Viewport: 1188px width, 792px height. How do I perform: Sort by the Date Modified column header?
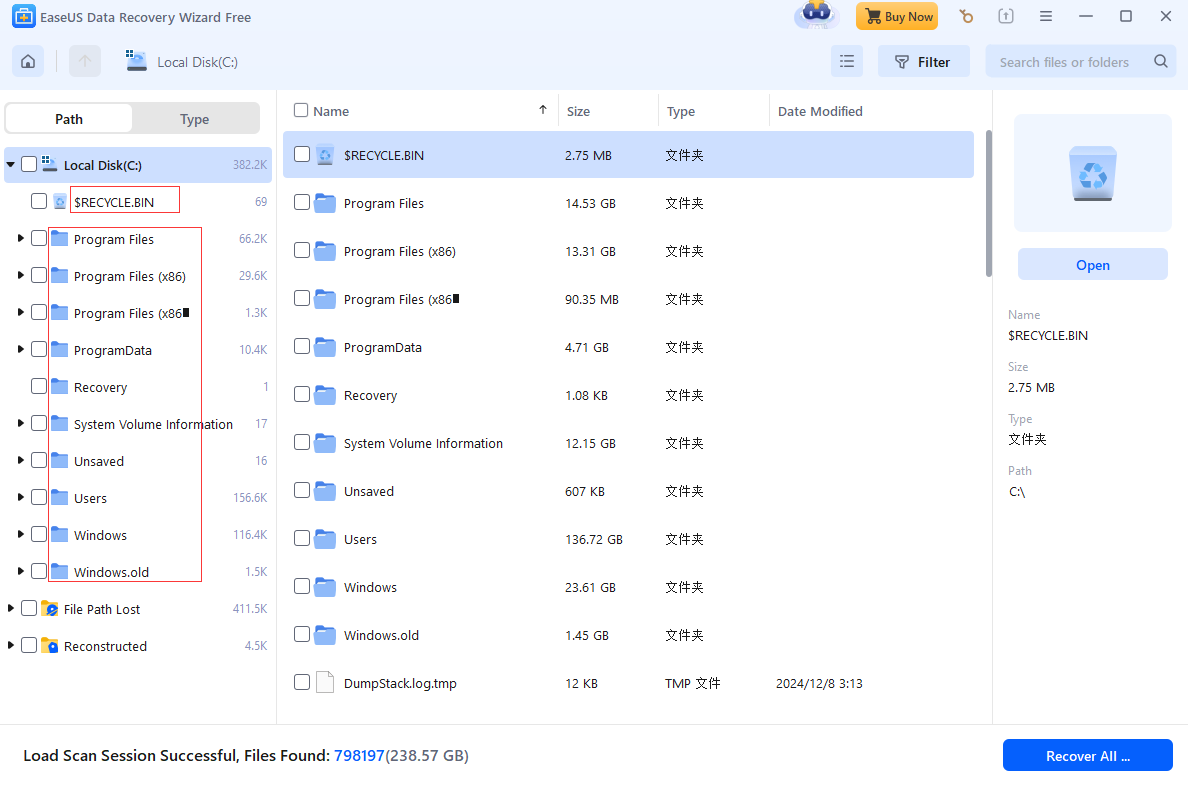pyautogui.click(x=820, y=111)
